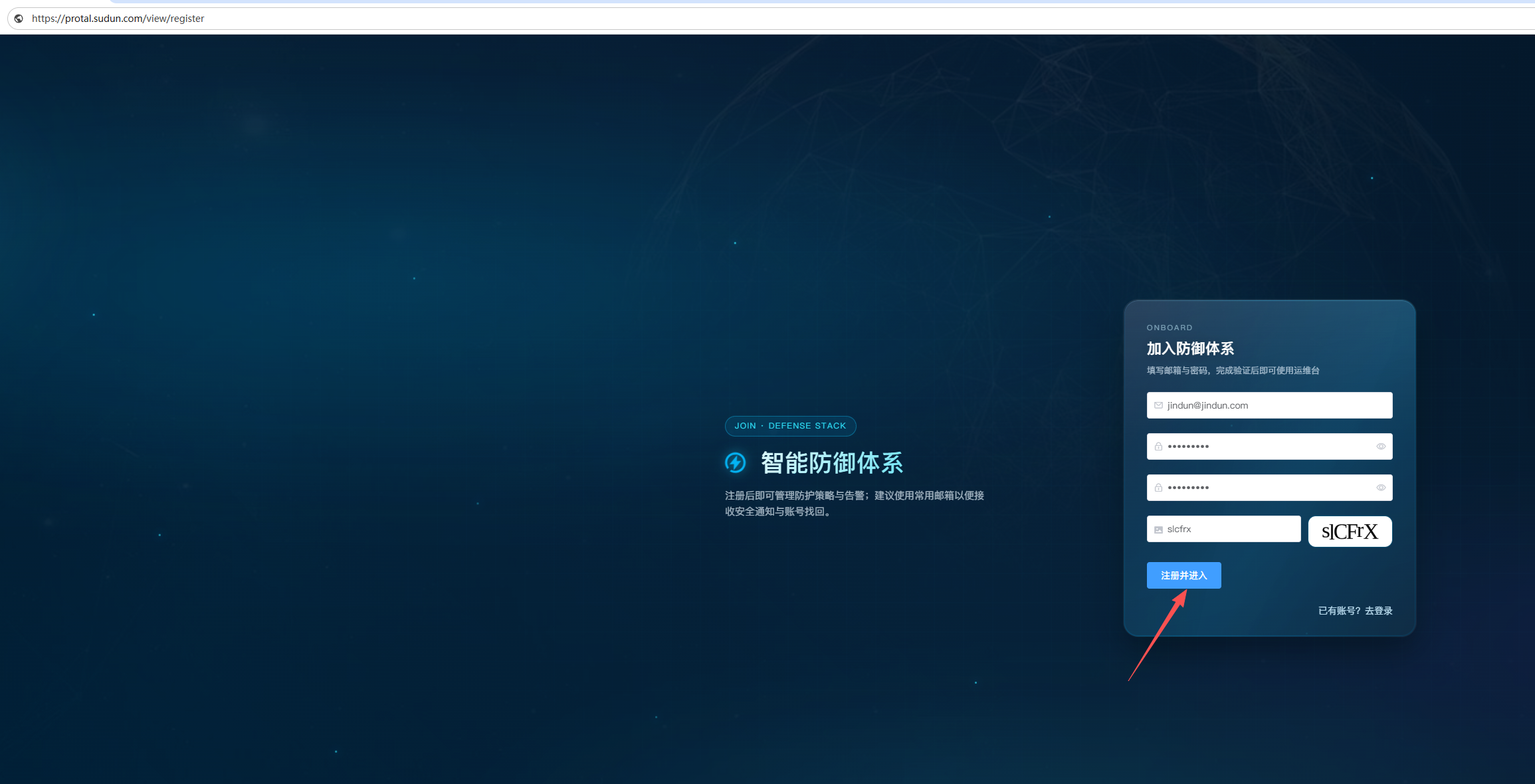Click the first password input field

point(1269,446)
